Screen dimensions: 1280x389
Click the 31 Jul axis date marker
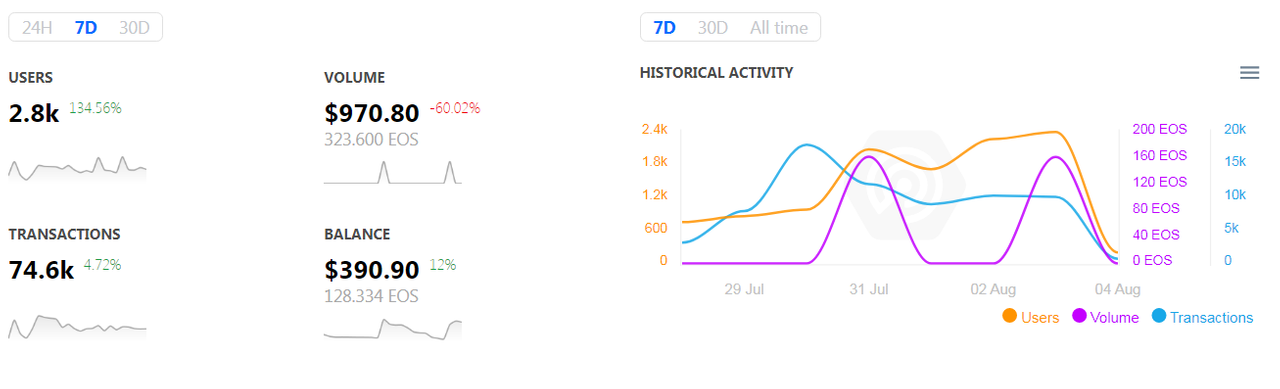[869, 289]
